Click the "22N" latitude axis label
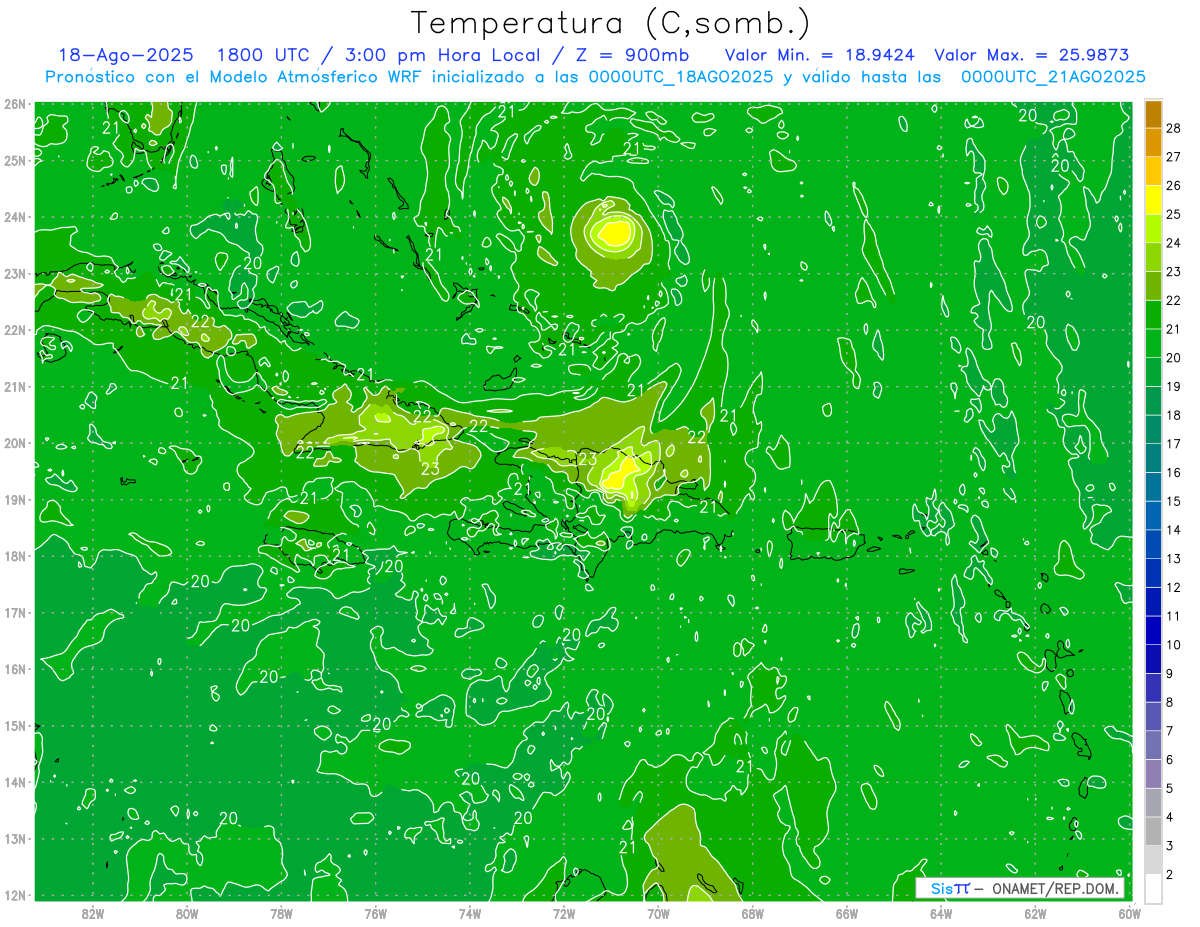Screen dimensions: 1200x927 coord(14,330)
